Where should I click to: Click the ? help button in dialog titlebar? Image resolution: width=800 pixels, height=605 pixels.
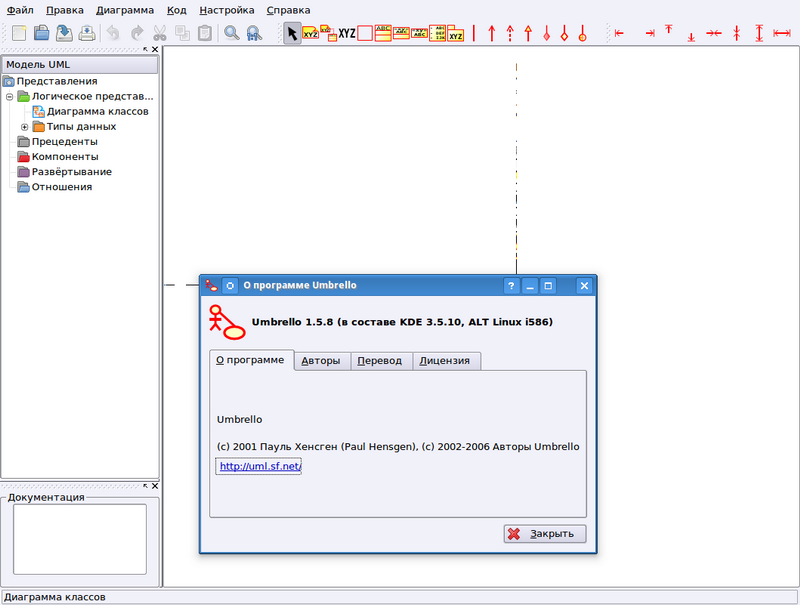point(511,286)
